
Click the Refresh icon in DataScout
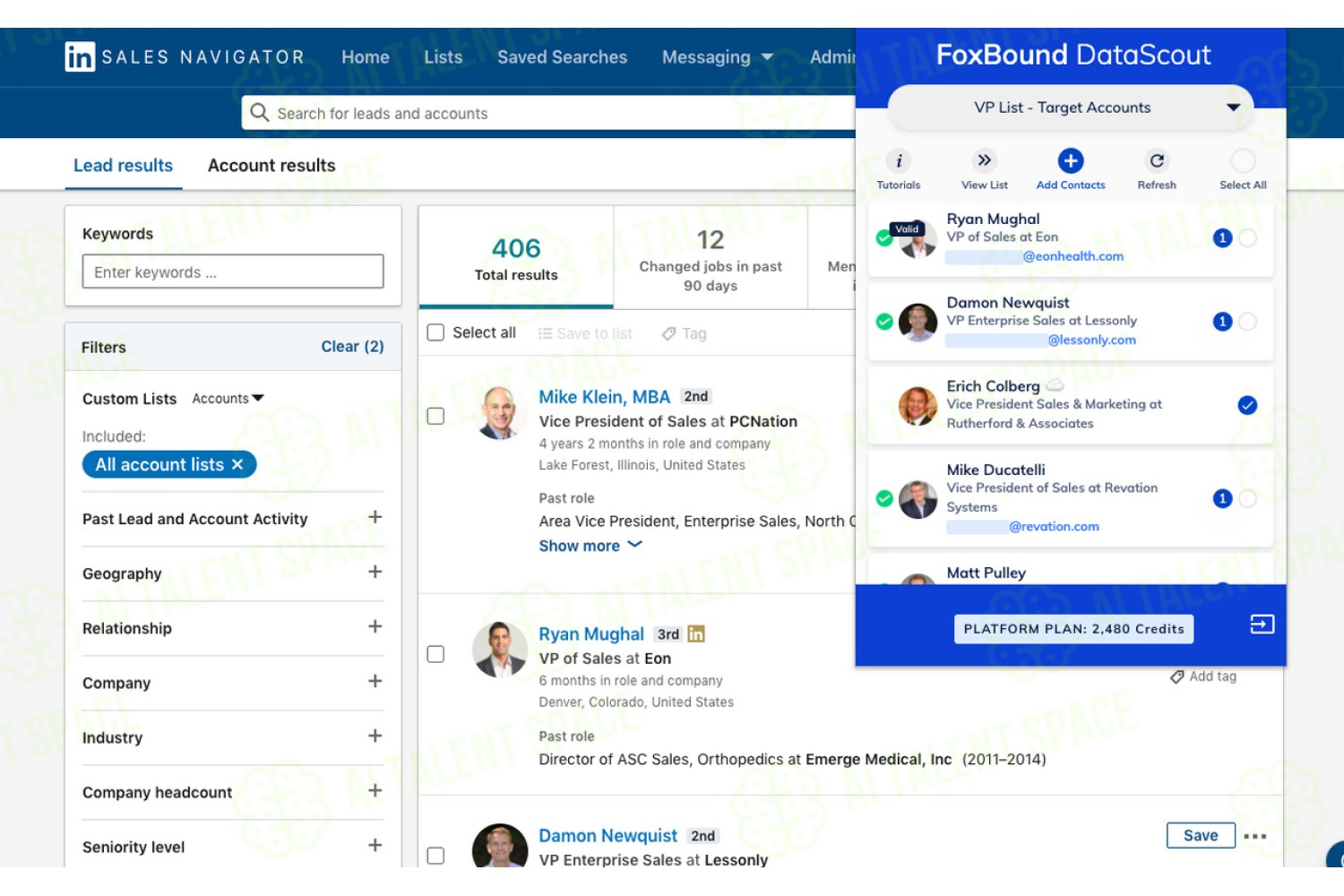1157,160
